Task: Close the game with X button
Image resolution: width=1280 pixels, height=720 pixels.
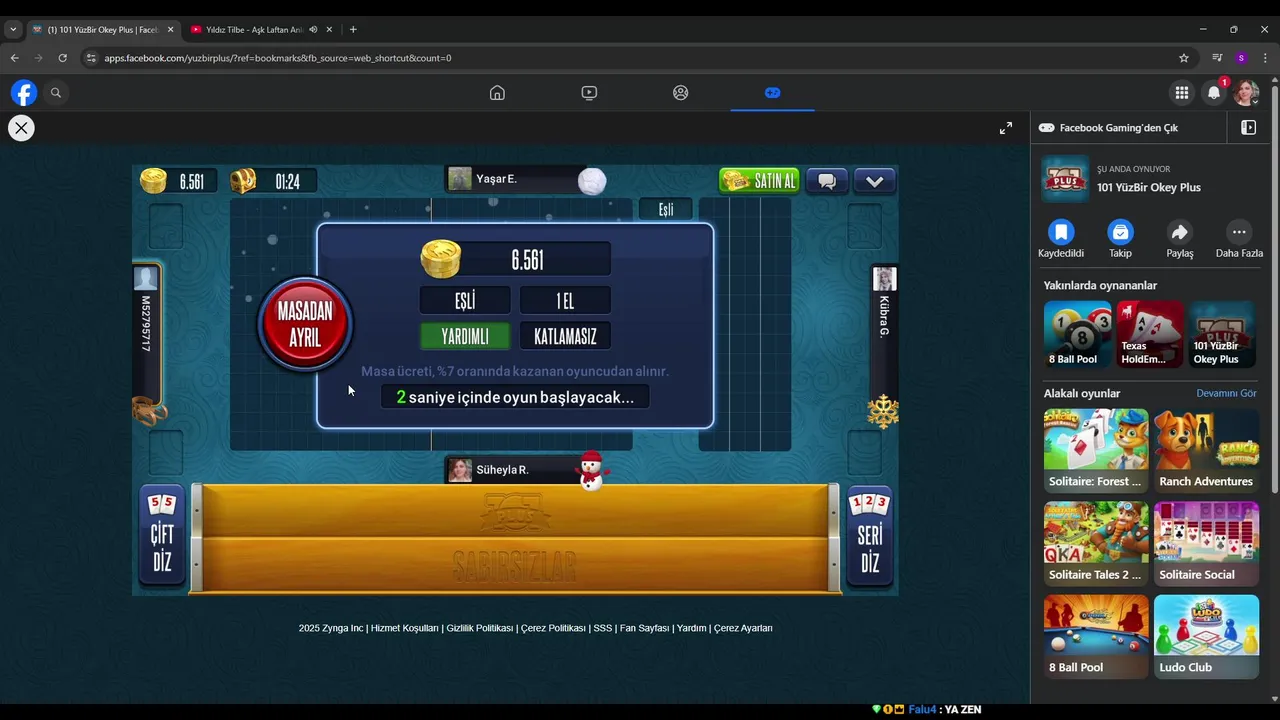Action: pos(21,128)
